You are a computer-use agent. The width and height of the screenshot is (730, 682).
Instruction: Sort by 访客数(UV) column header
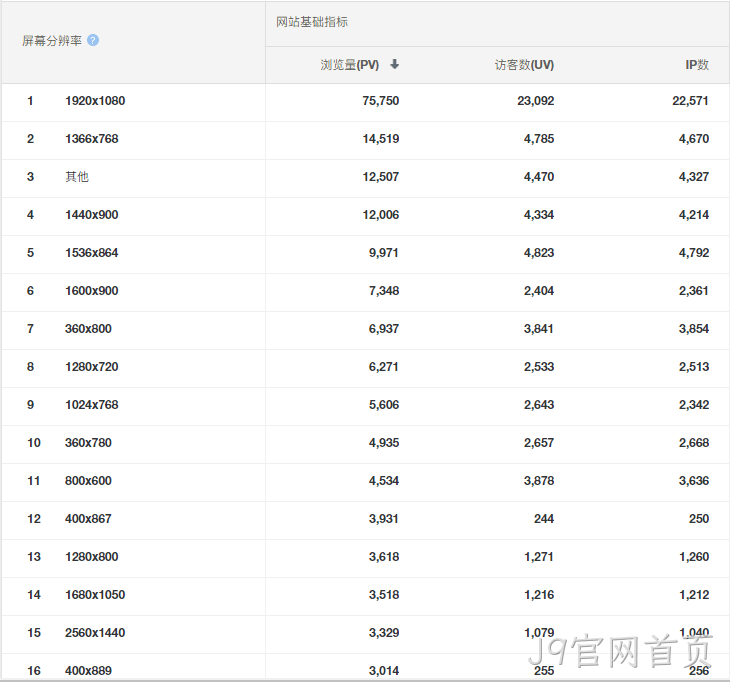[524, 65]
